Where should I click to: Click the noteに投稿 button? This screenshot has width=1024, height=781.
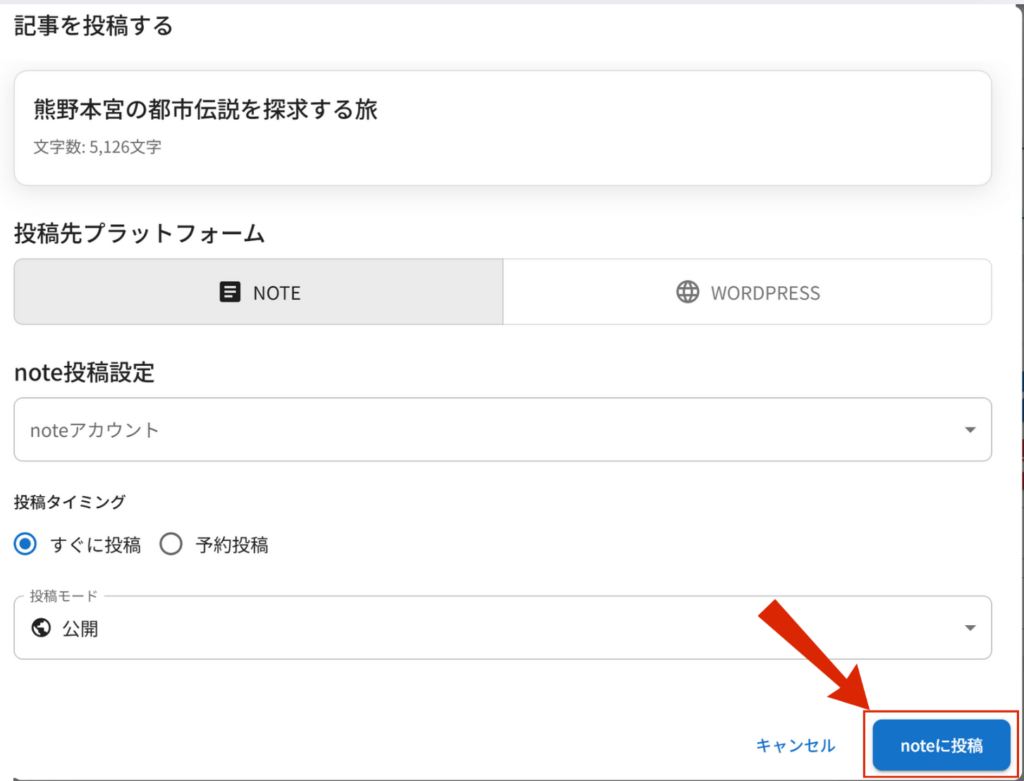coord(941,745)
